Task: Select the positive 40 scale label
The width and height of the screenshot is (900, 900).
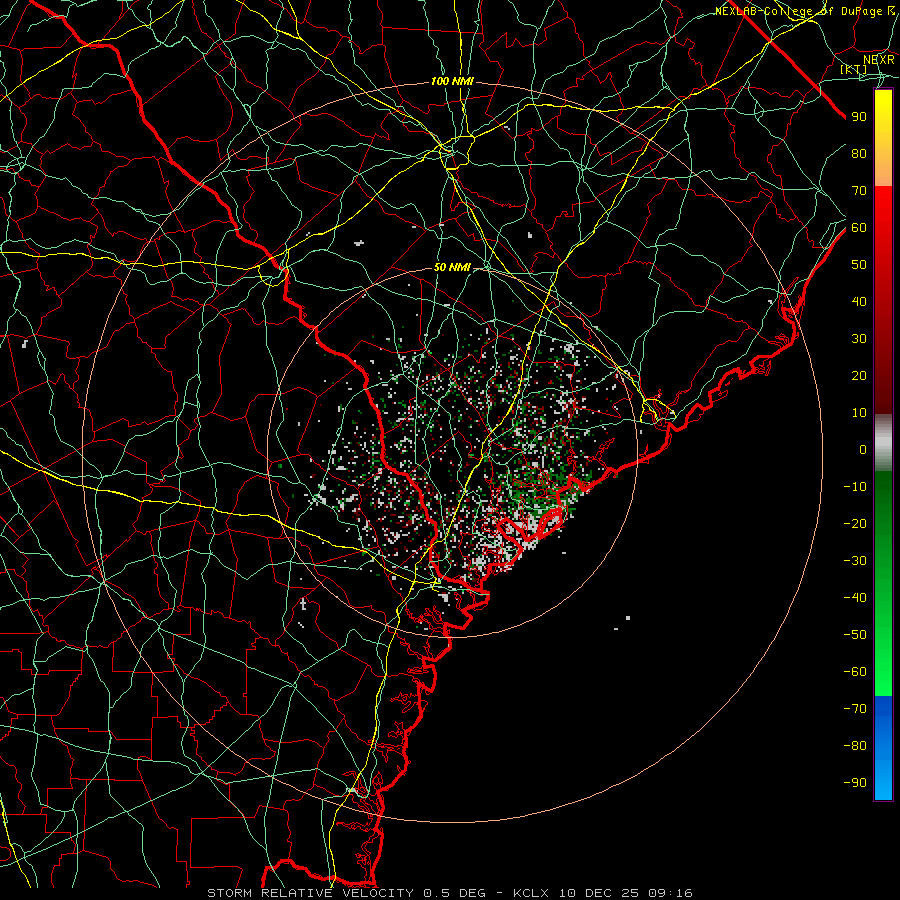Action: [x=859, y=302]
